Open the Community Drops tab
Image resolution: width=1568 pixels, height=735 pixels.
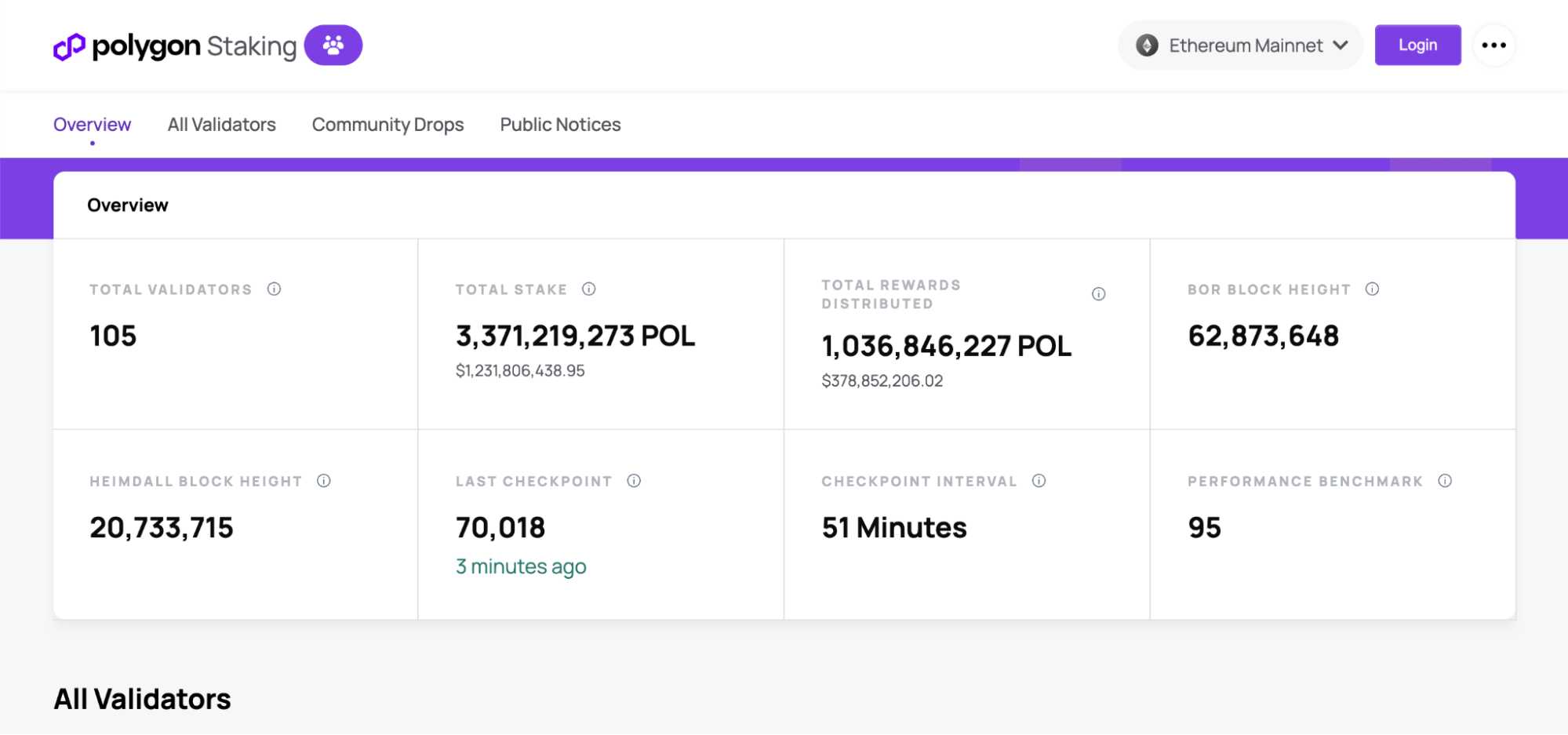point(387,124)
